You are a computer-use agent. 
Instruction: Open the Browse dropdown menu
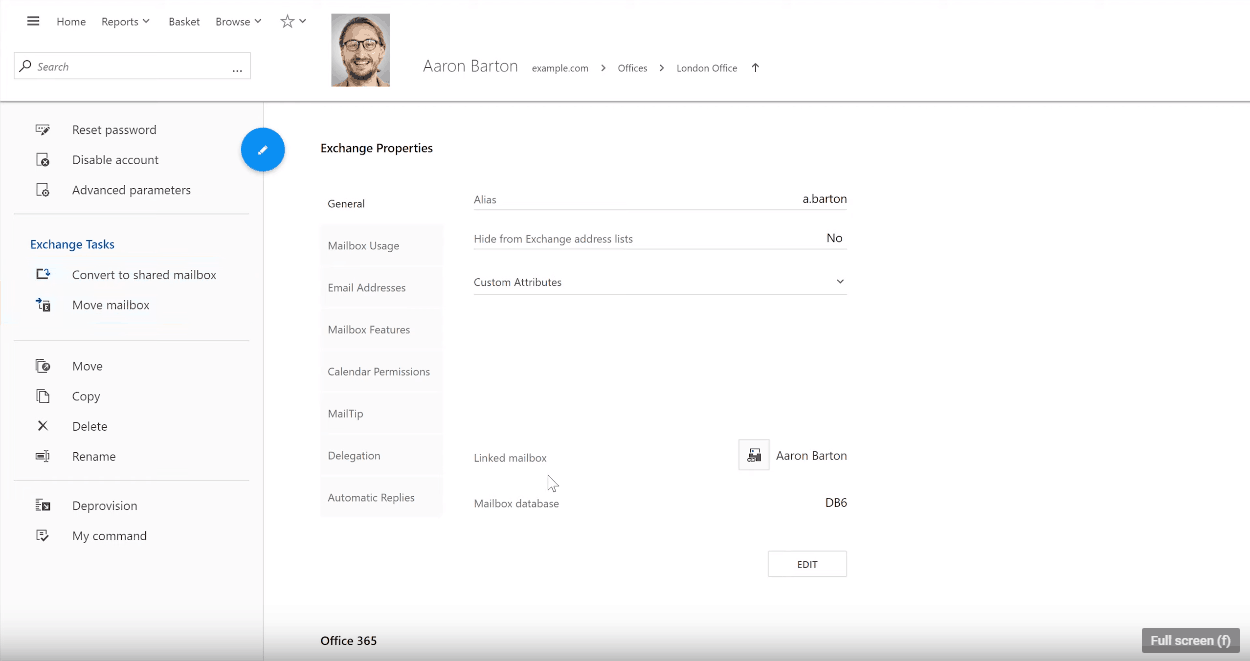(x=238, y=22)
